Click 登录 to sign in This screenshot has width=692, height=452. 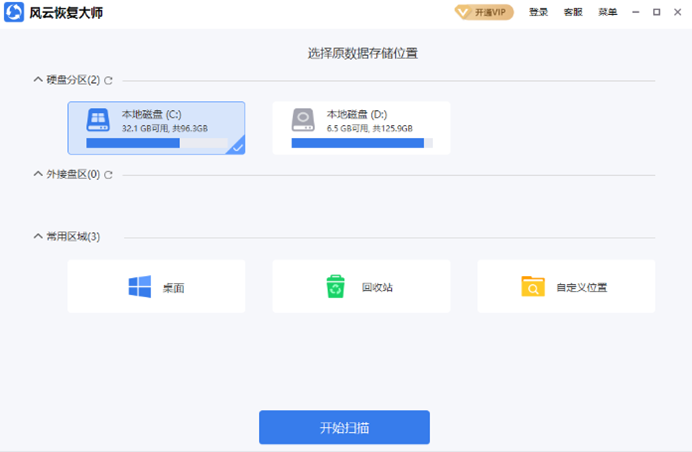pos(538,12)
